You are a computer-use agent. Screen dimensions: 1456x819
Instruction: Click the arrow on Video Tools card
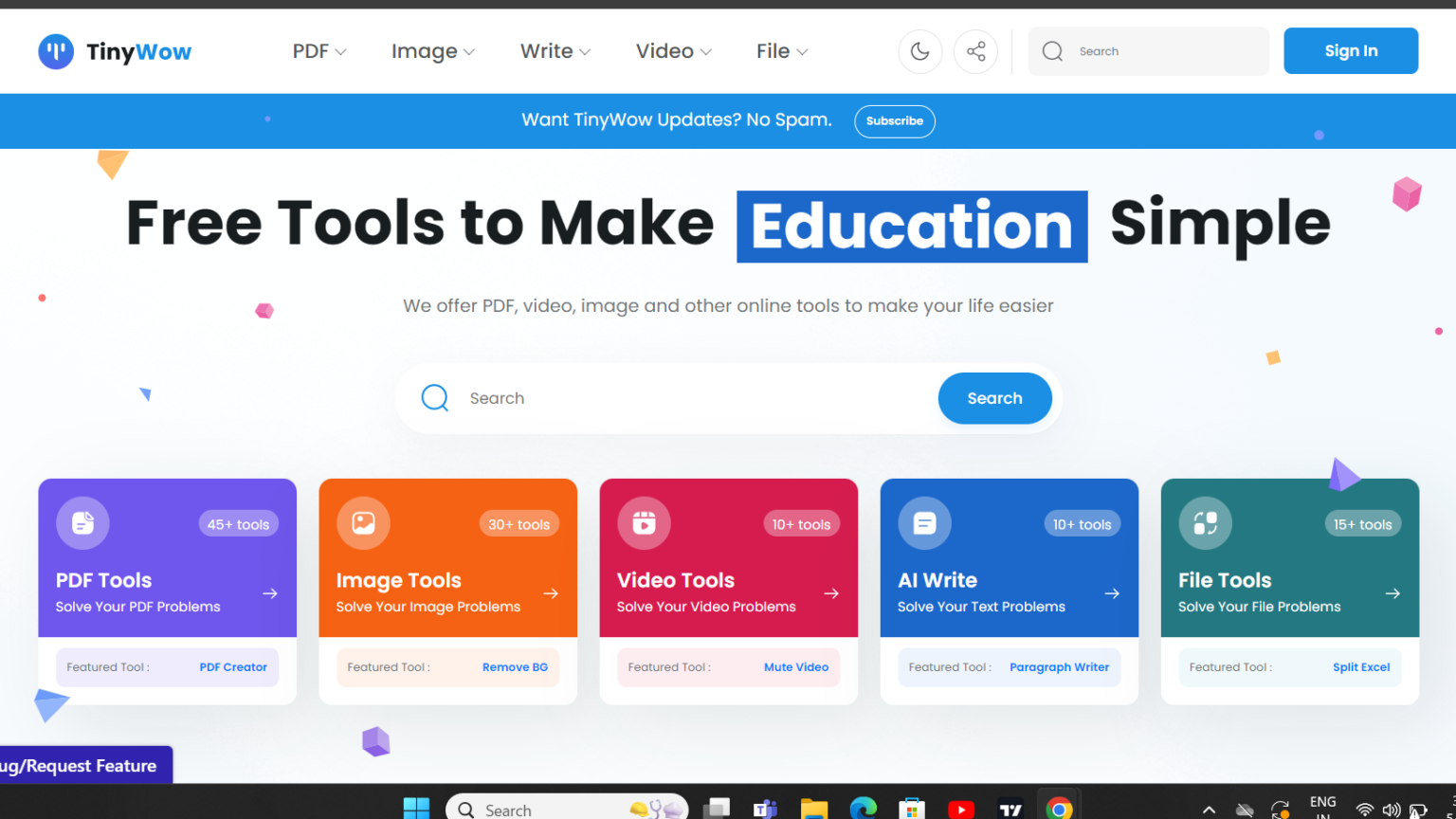pyautogui.click(x=831, y=593)
